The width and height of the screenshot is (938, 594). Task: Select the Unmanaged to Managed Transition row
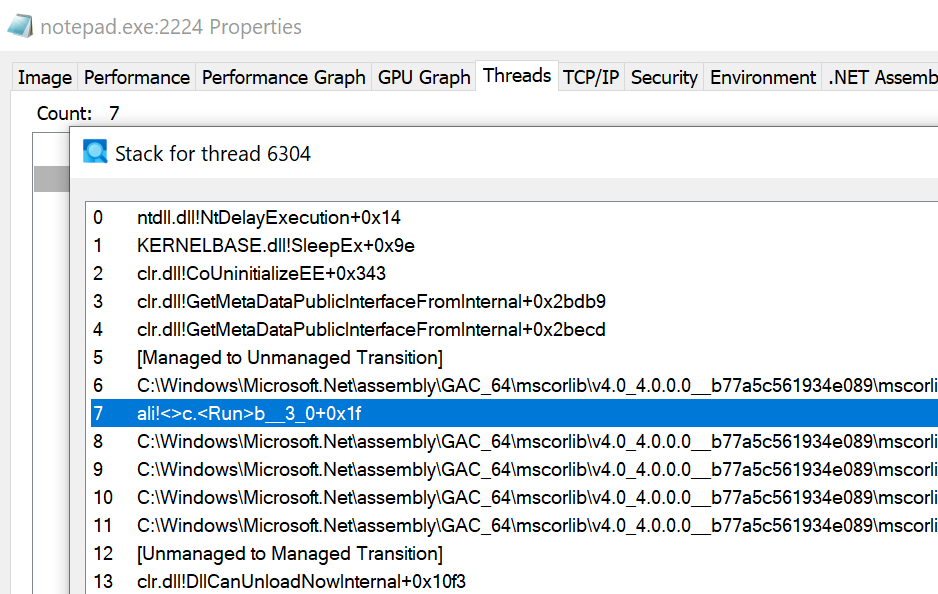[514, 553]
